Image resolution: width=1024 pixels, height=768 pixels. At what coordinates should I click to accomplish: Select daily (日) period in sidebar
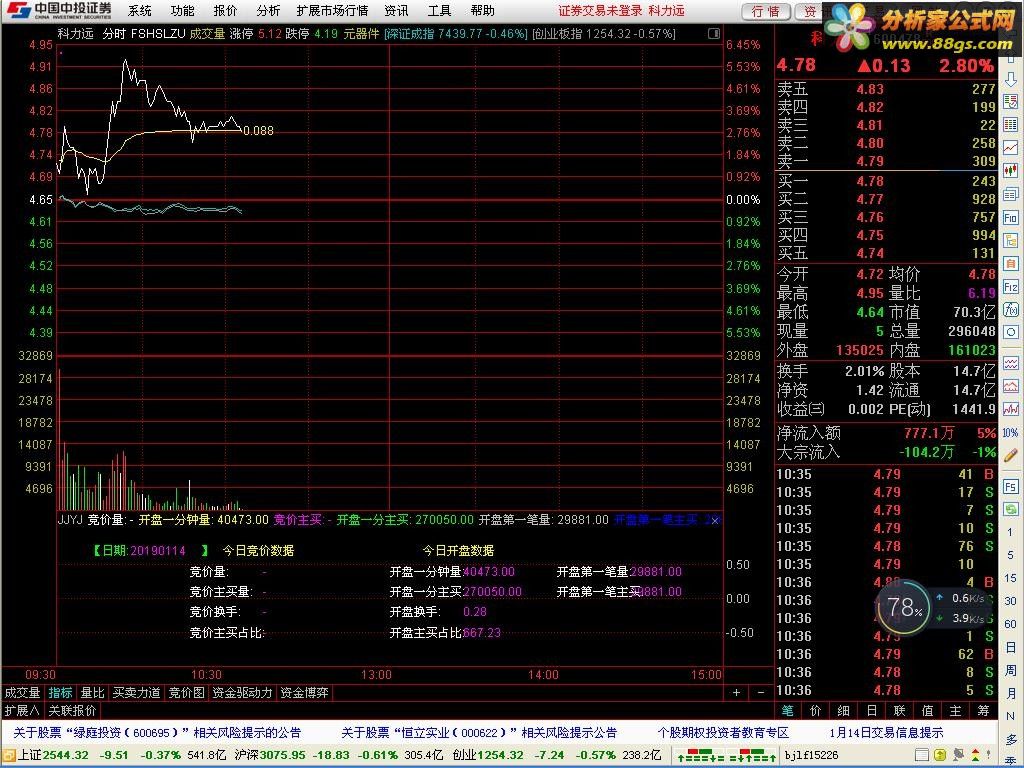pos(1010,647)
